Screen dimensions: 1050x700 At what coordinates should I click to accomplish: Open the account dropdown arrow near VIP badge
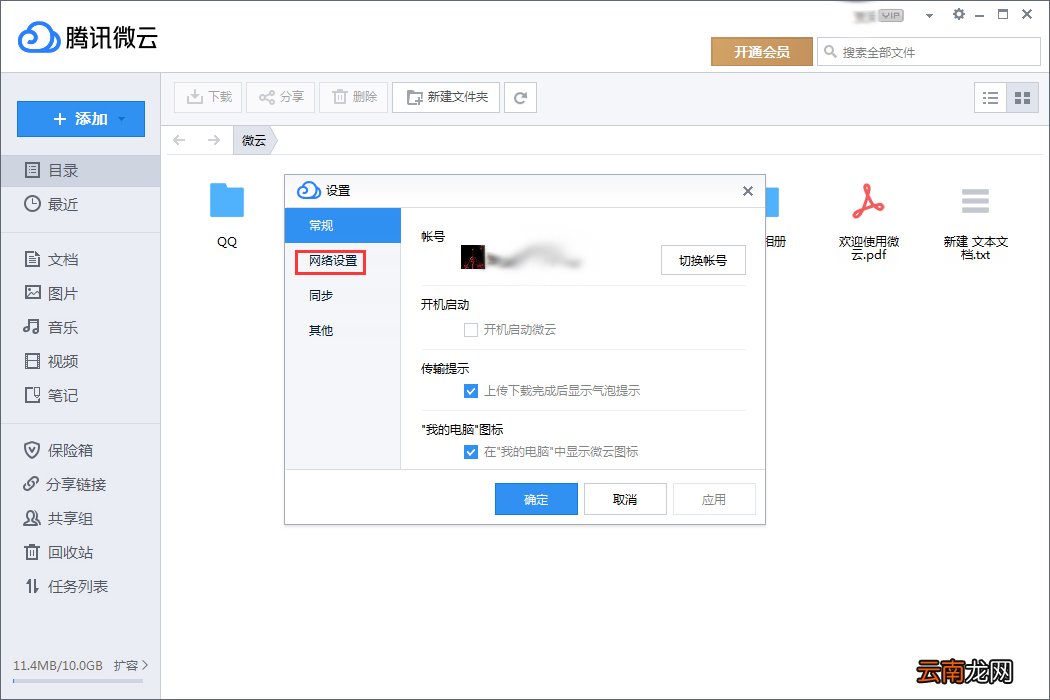[x=929, y=14]
